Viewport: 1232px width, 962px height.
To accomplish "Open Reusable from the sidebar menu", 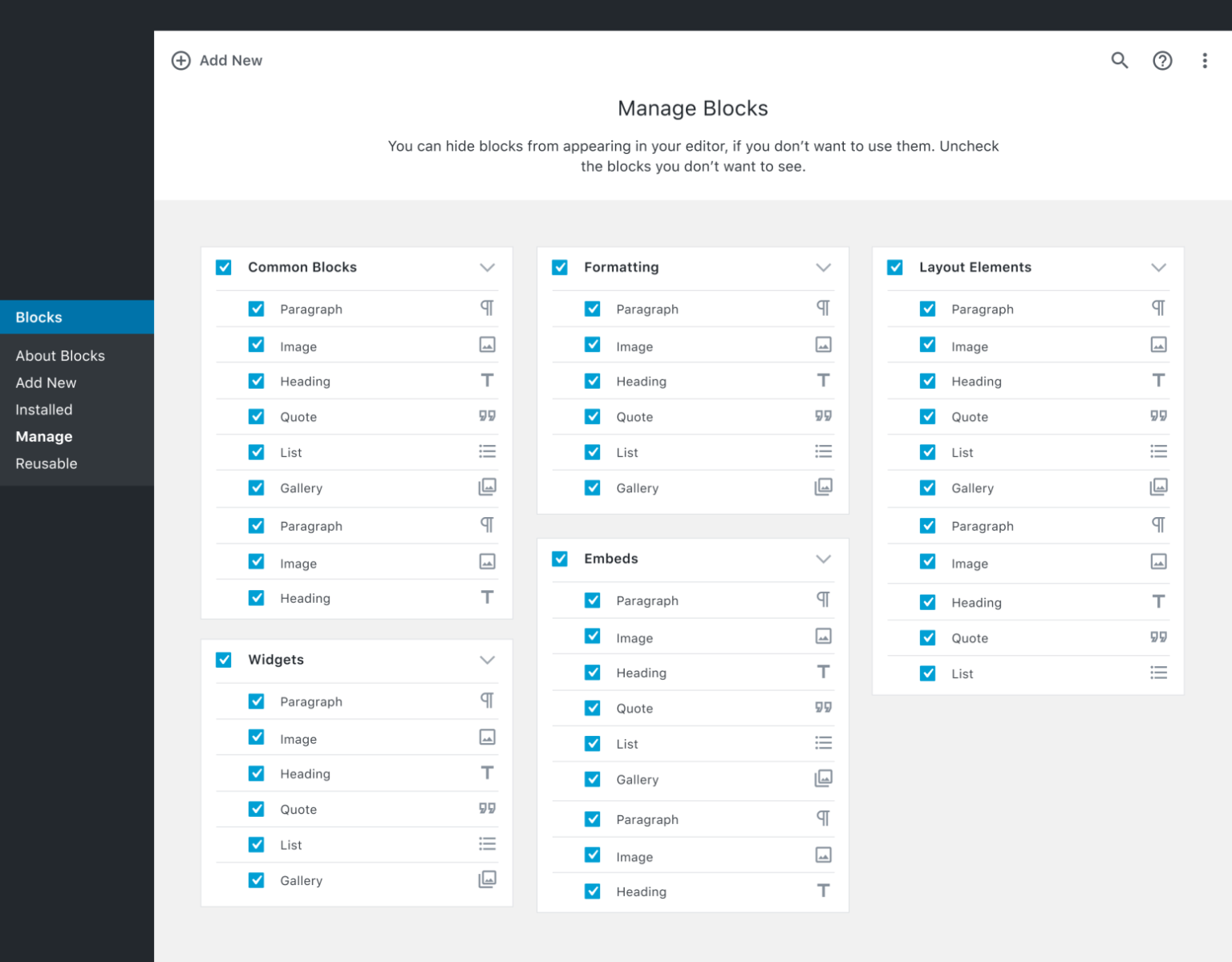I will tap(46, 463).
